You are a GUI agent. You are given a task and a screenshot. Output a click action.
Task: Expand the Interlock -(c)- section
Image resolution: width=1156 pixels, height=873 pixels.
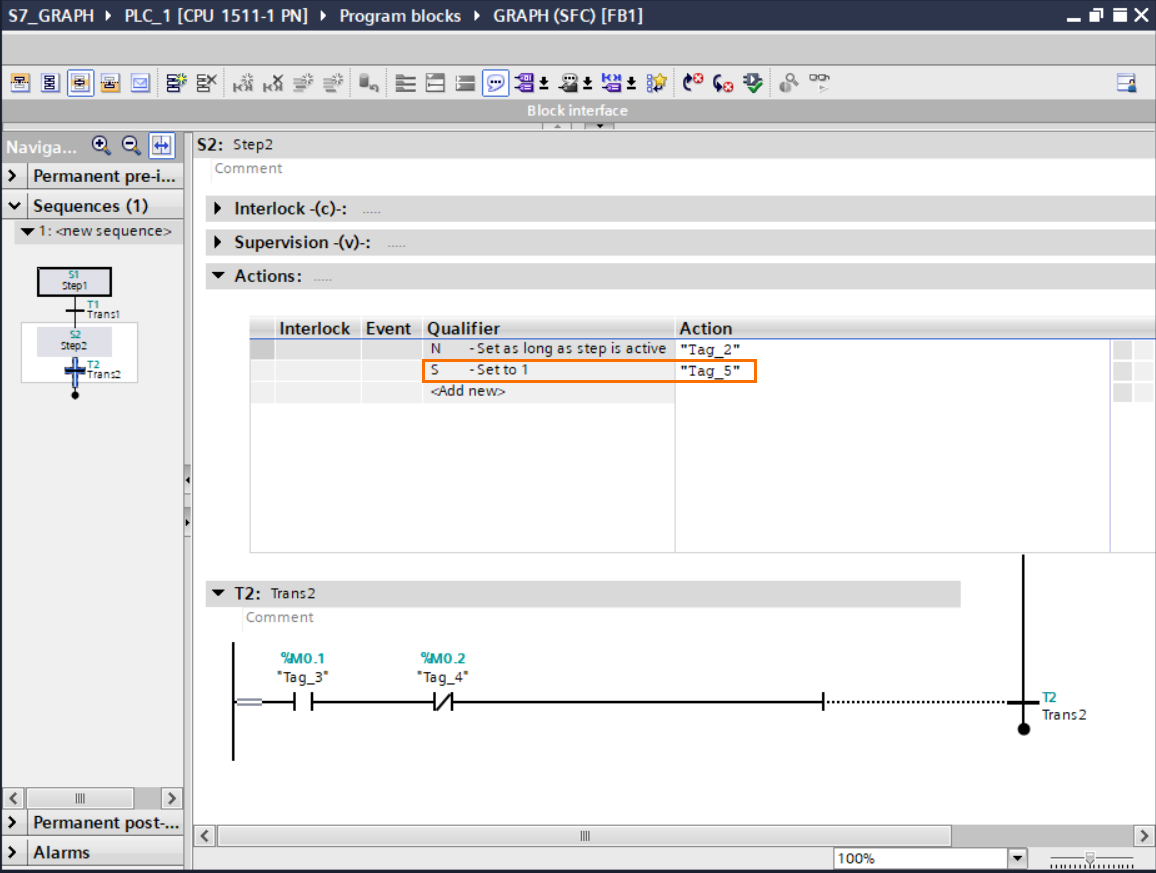tap(217, 209)
